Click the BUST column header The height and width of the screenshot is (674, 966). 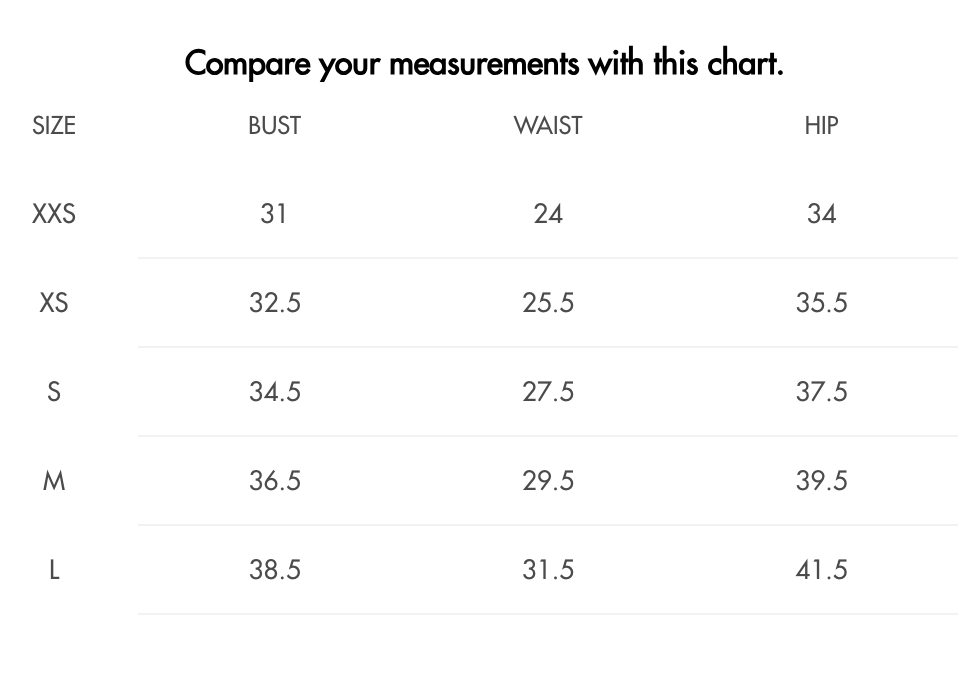274,126
